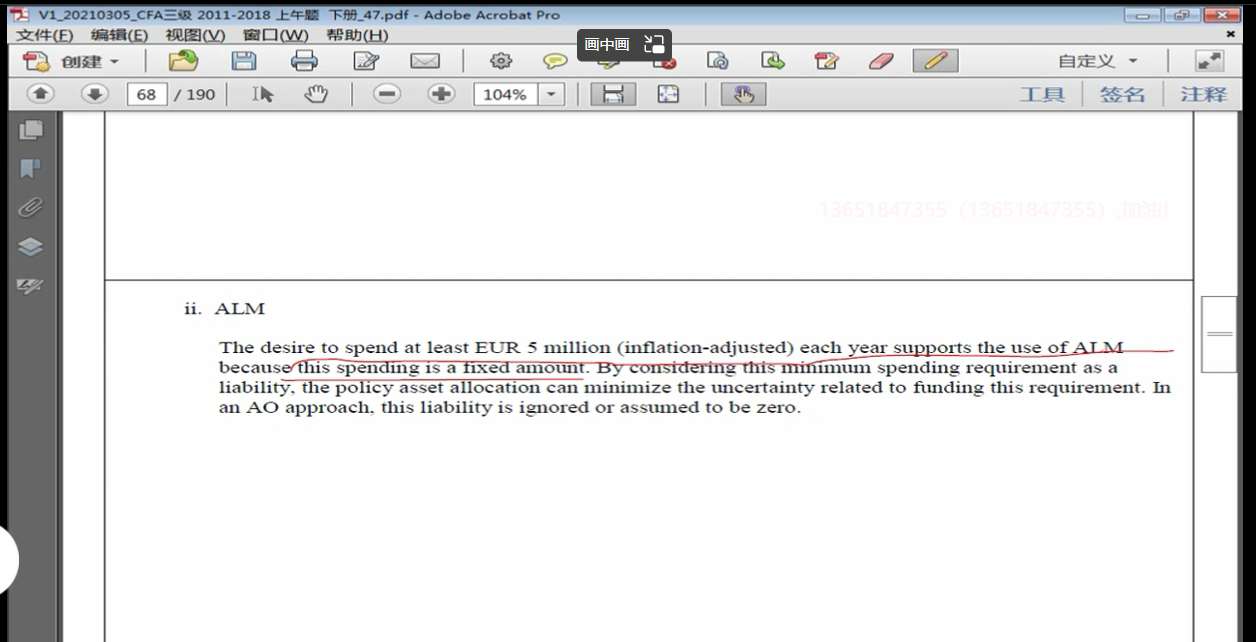This screenshot has width=1256, height=642.
Task: Toggle fit-to-page view mode
Action: coord(667,94)
